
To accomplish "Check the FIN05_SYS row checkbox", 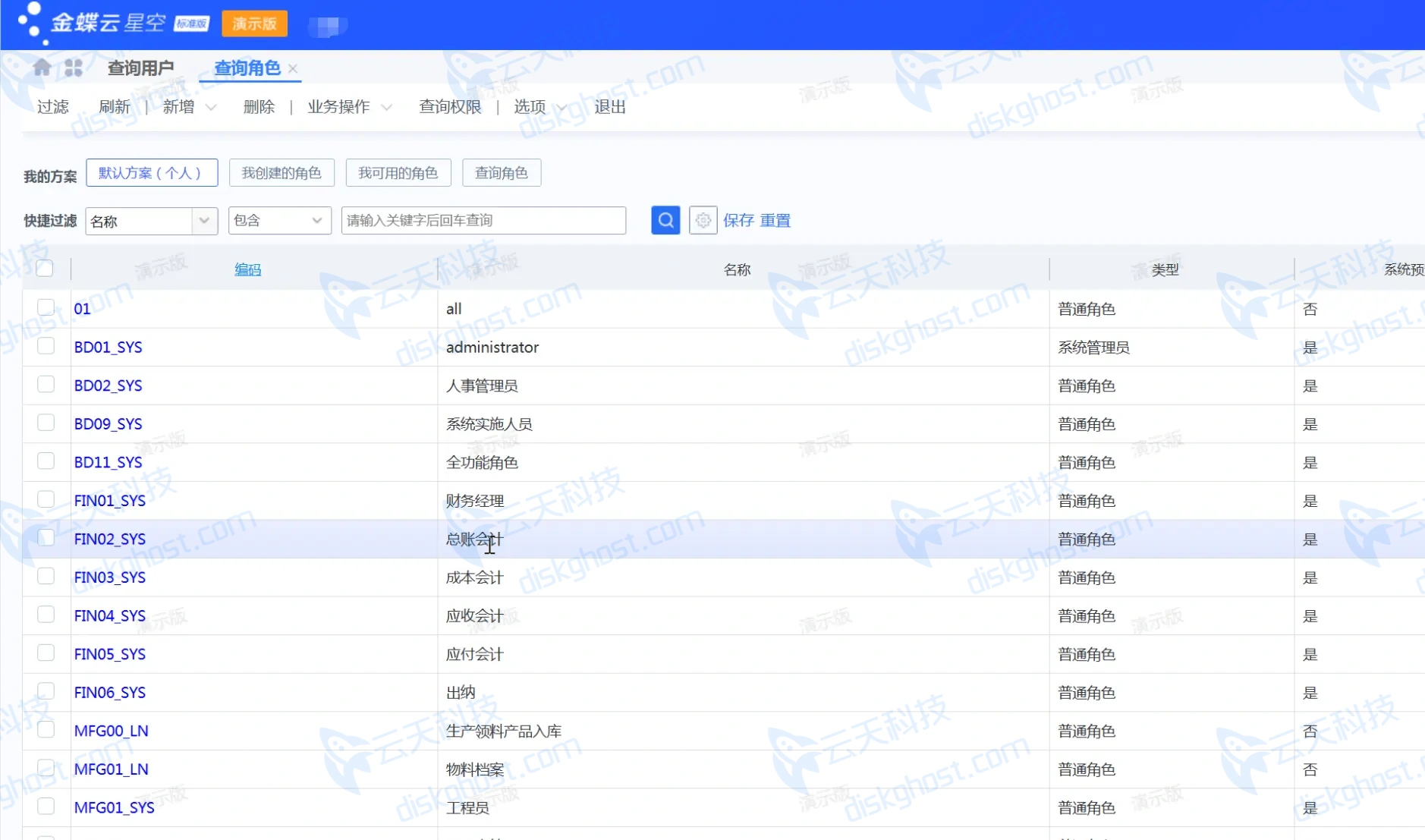I will 46,653.
